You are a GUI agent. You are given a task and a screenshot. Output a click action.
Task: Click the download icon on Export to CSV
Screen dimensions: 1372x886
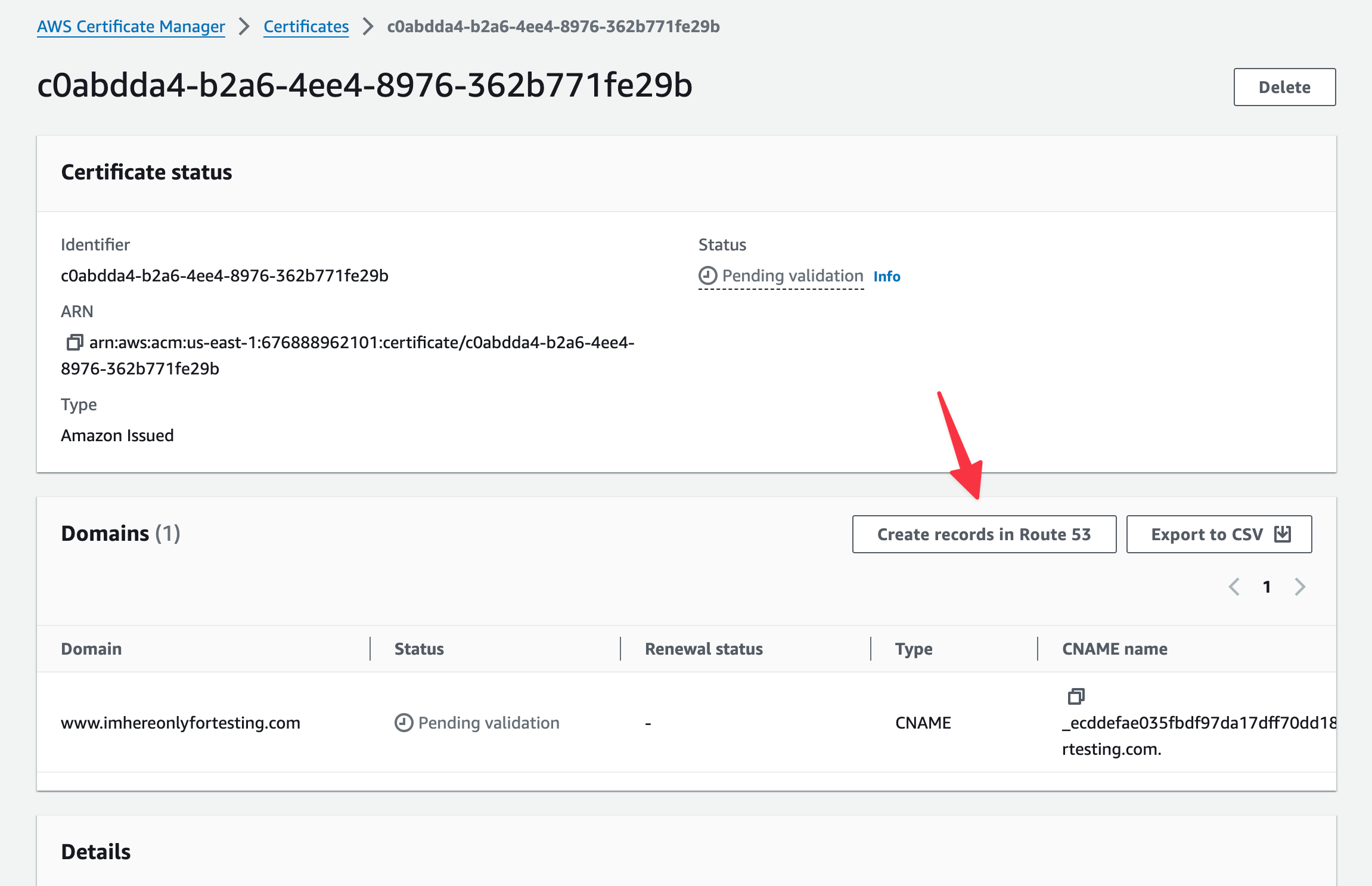(x=1283, y=534)
